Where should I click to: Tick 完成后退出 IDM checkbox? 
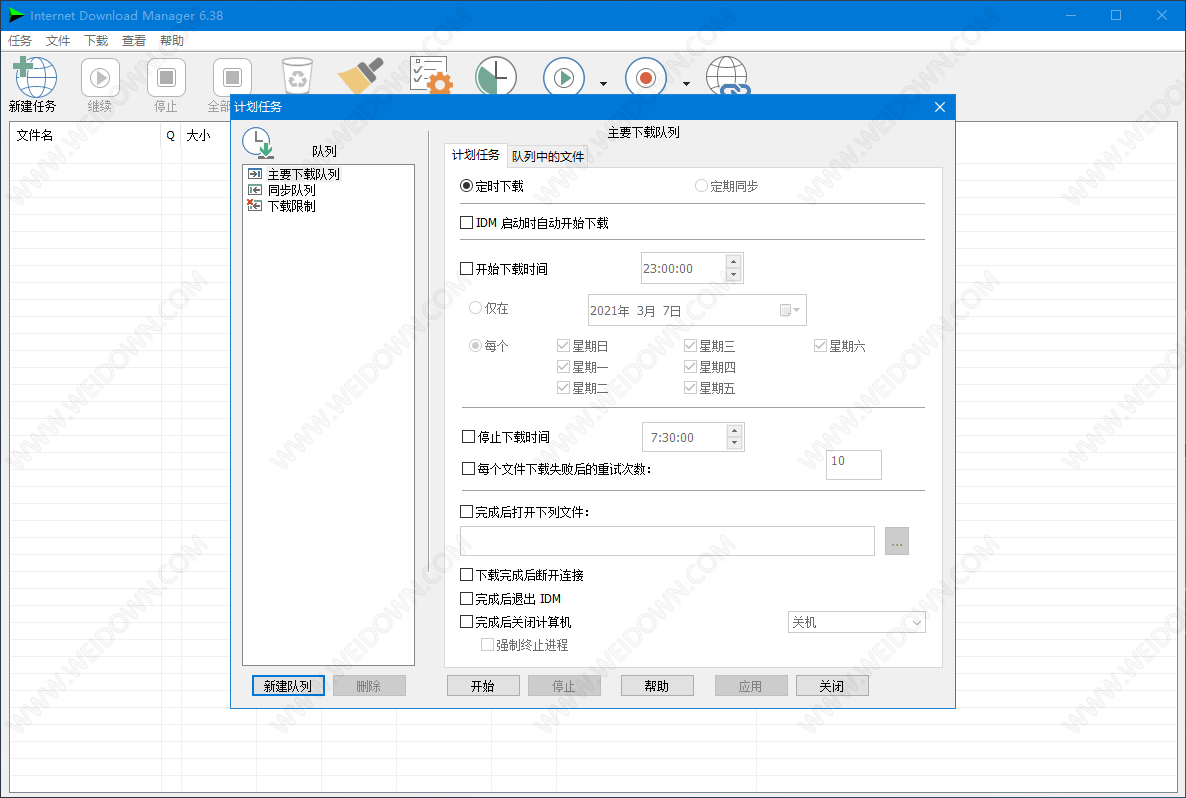pos(467,598)
